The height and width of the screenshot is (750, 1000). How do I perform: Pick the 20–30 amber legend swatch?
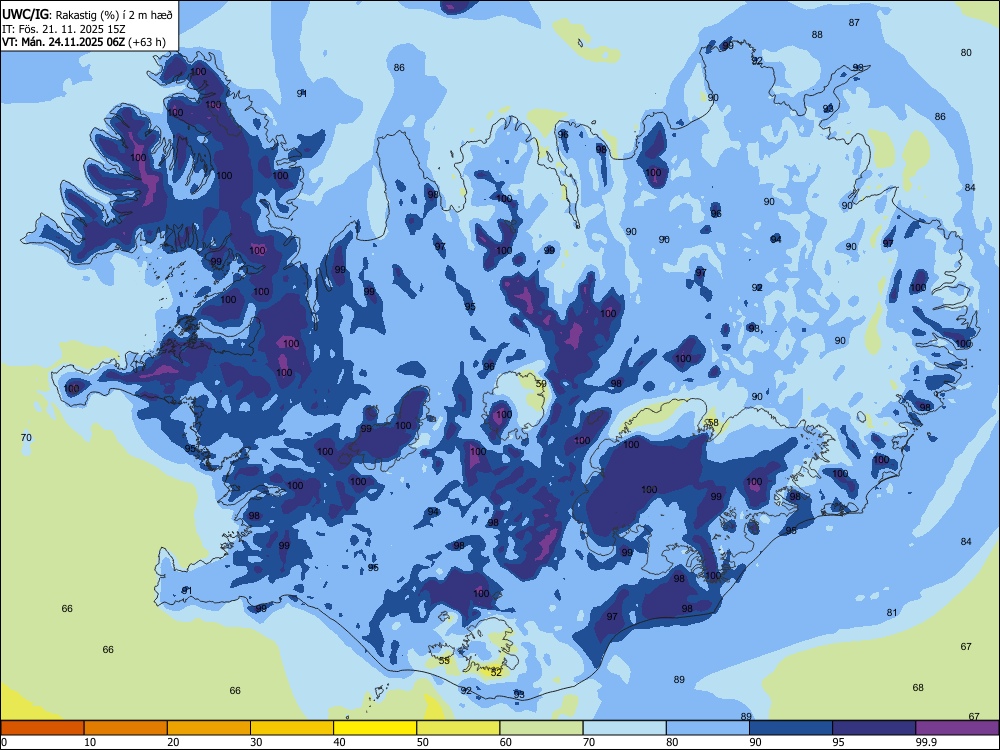tap(209, 728)
